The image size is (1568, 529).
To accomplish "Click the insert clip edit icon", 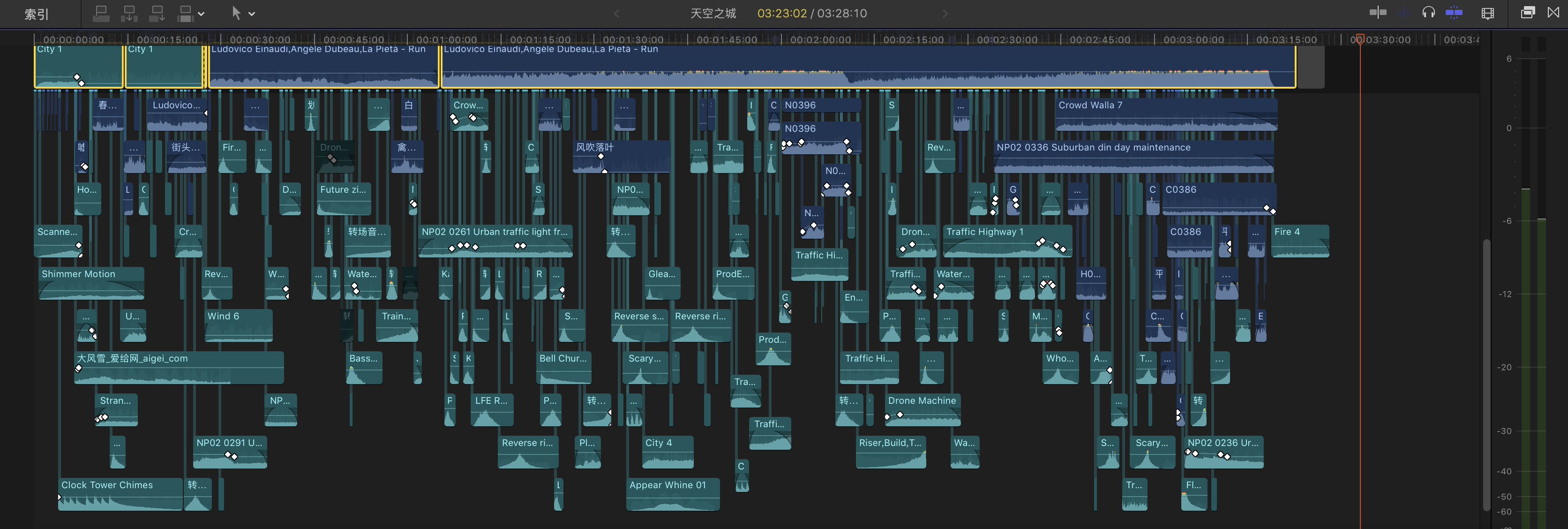I will (x=129, y=14).
